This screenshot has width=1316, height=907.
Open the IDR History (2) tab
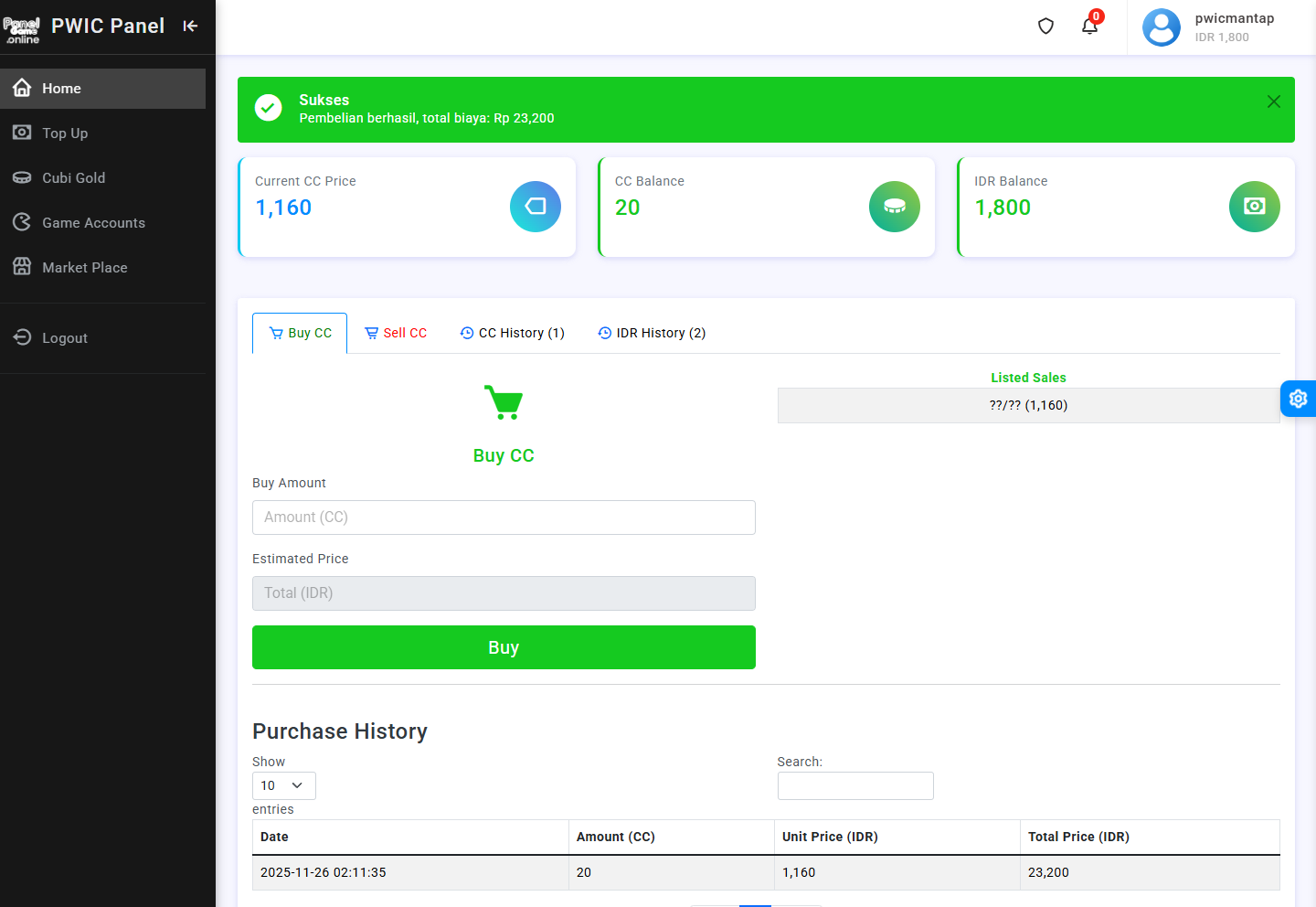coord(652,333)
